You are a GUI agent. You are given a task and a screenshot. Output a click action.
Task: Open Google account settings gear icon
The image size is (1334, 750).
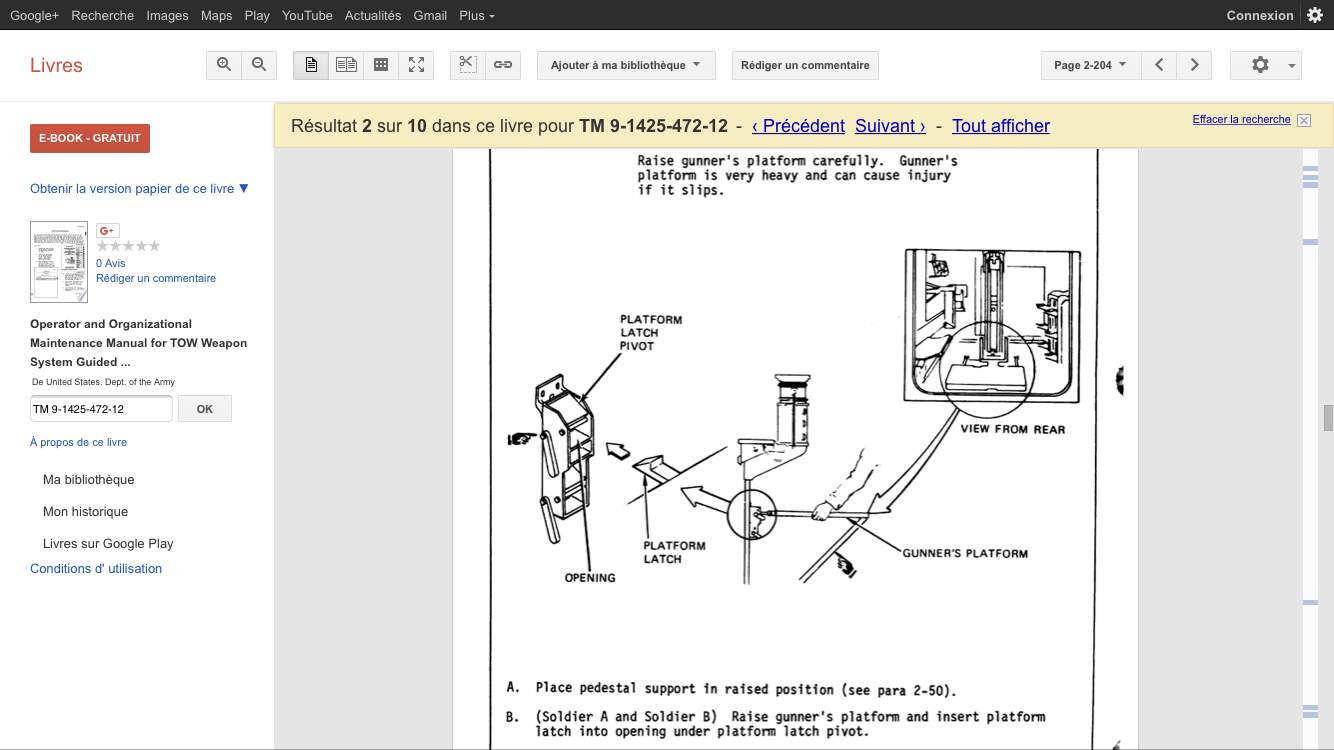[1315, 15]
